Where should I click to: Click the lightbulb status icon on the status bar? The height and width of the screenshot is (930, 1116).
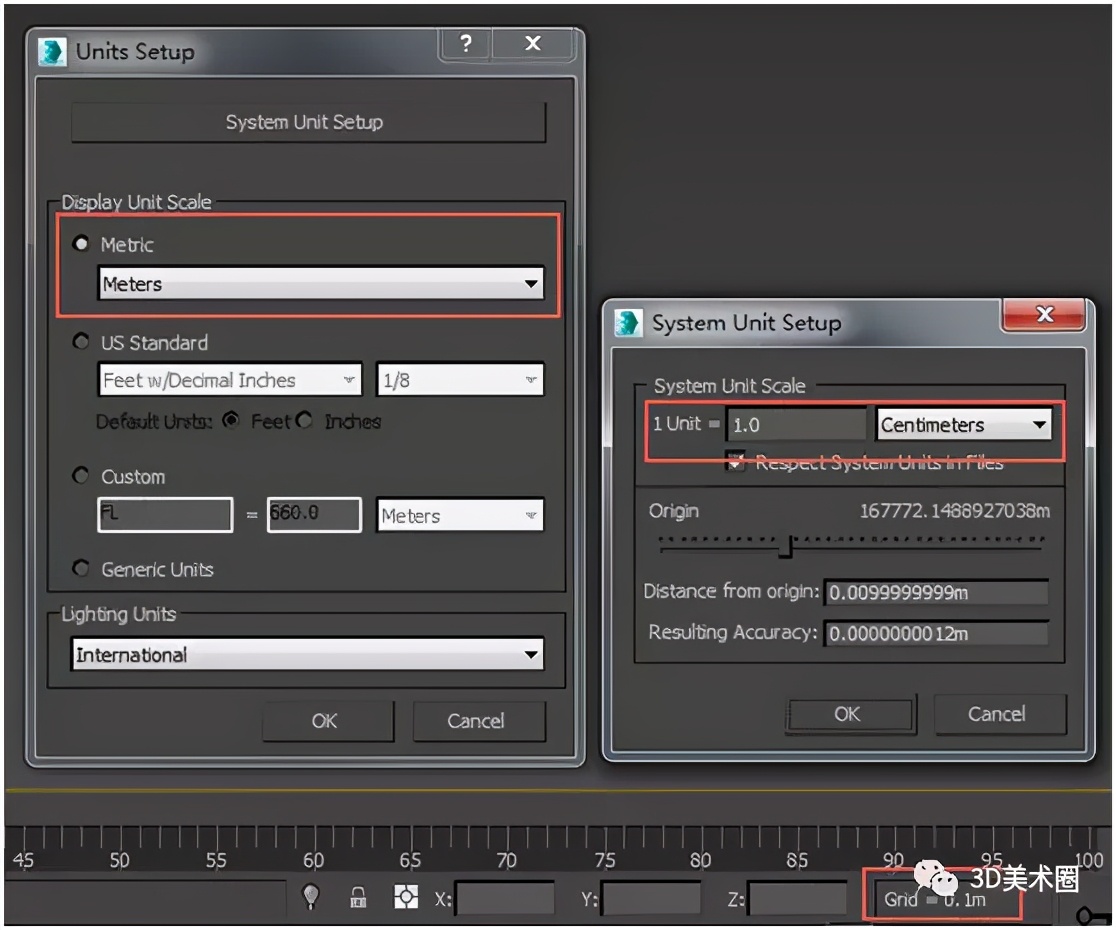pyautogui.click(x=311, y=897)
